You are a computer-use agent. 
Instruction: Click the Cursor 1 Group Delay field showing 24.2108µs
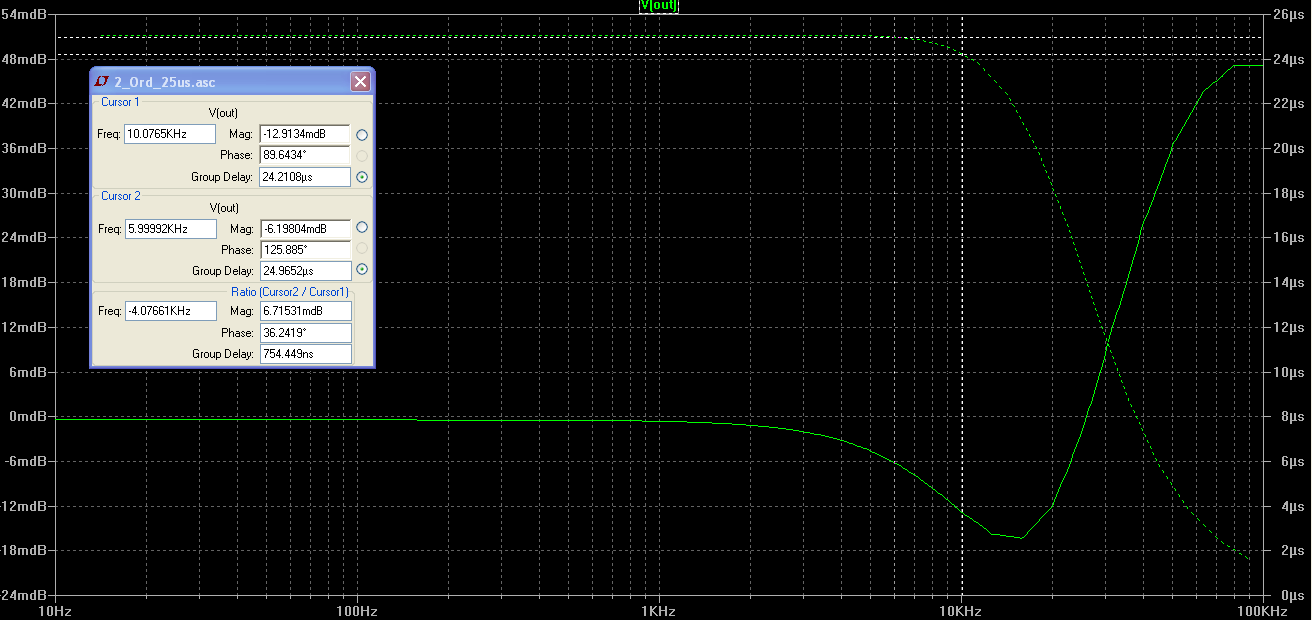pyautogui.click(x=305, y=177)
